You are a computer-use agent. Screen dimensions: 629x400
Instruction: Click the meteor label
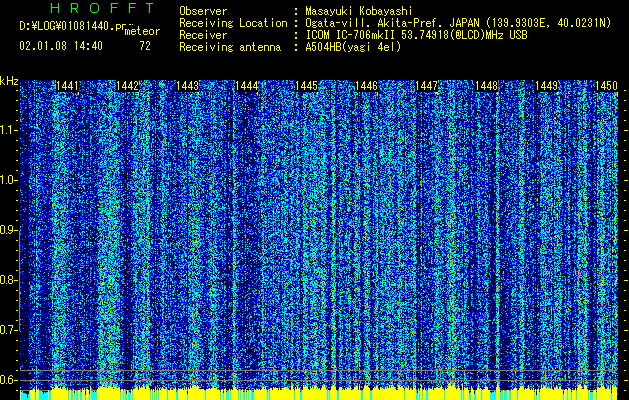[x=142, y=31]
